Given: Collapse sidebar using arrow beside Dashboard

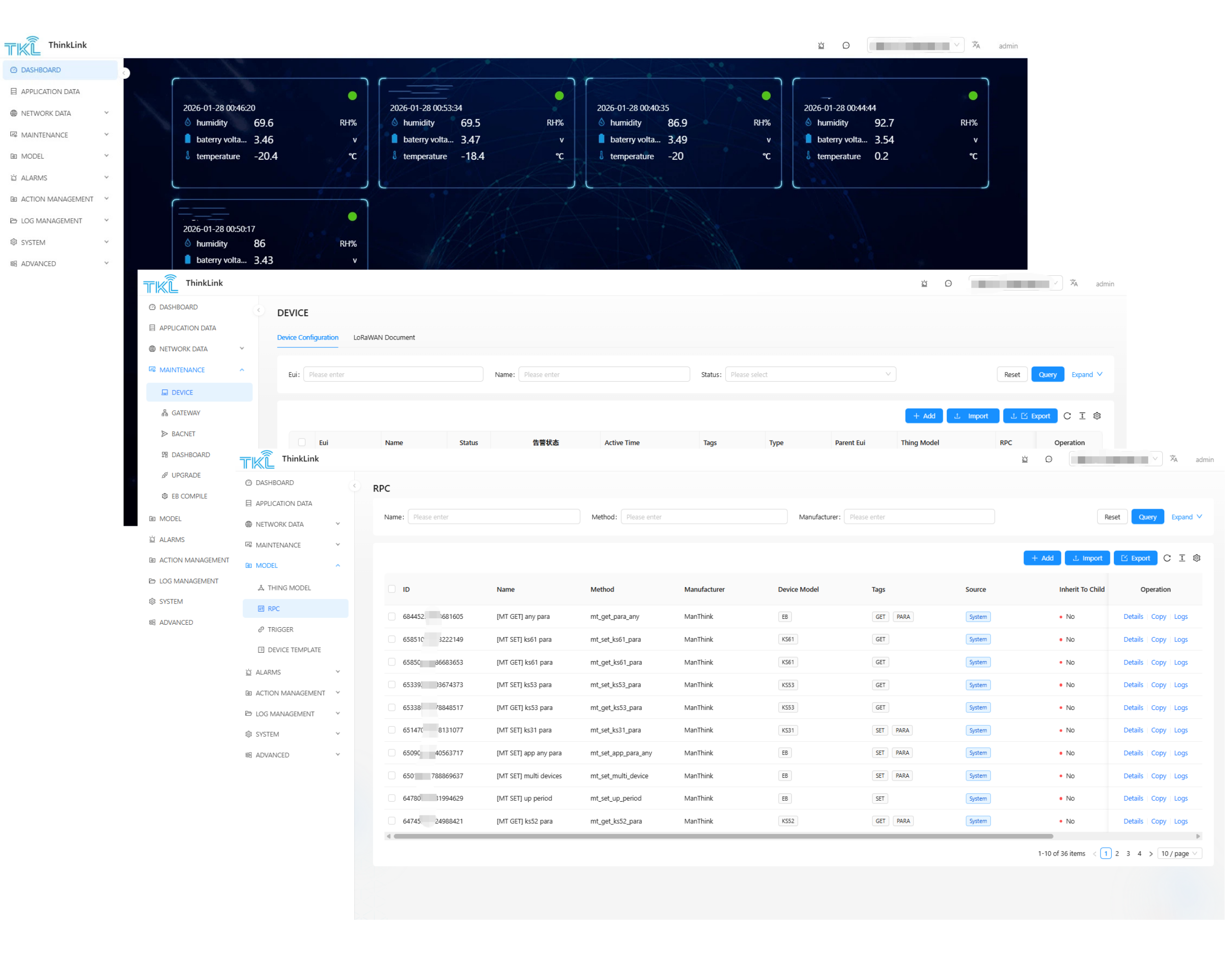Looking at the screenshot, I should (124, 73).
